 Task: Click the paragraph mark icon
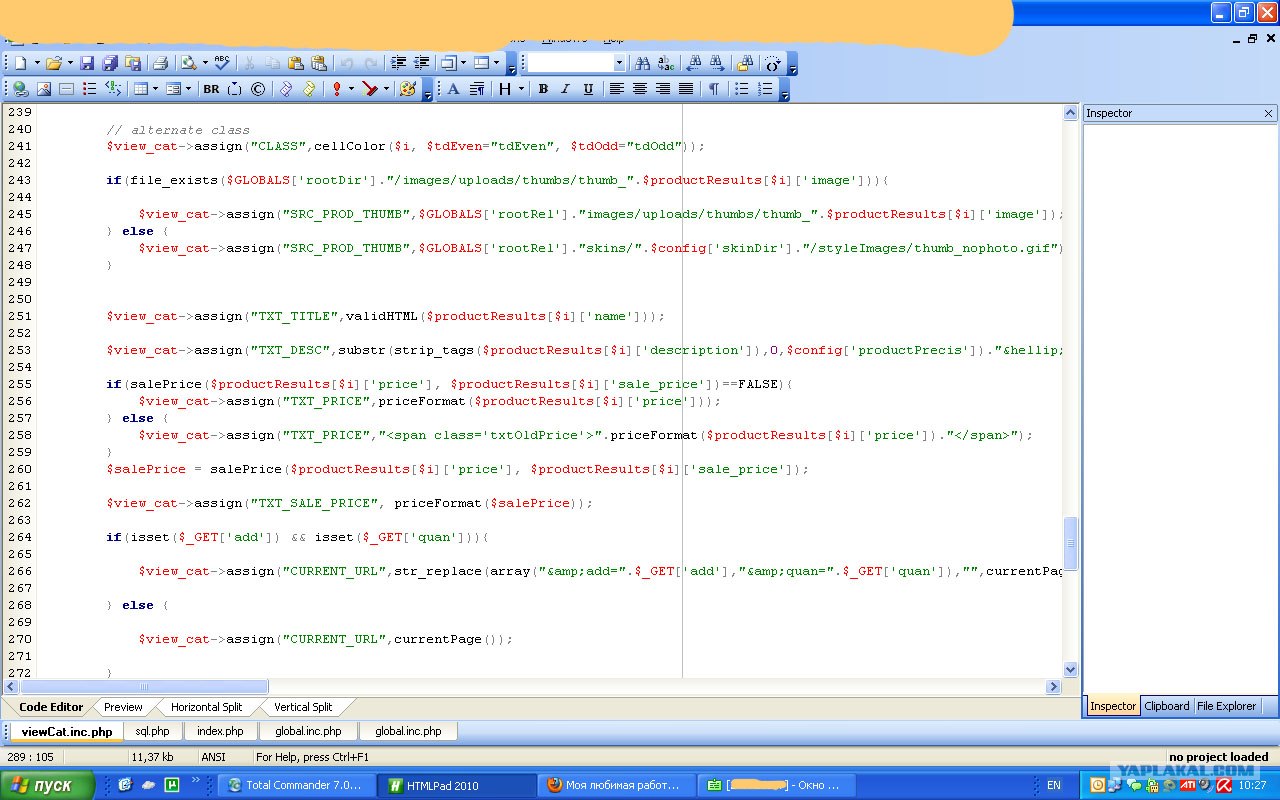[x=714, y=89]
